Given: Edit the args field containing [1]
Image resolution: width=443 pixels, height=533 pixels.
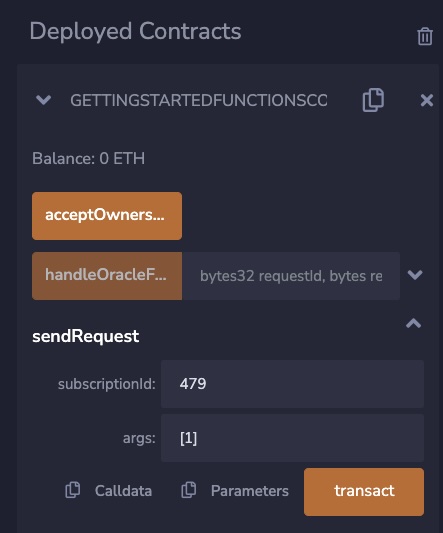Looking at the screenshot, I should [x=292, y=438].
